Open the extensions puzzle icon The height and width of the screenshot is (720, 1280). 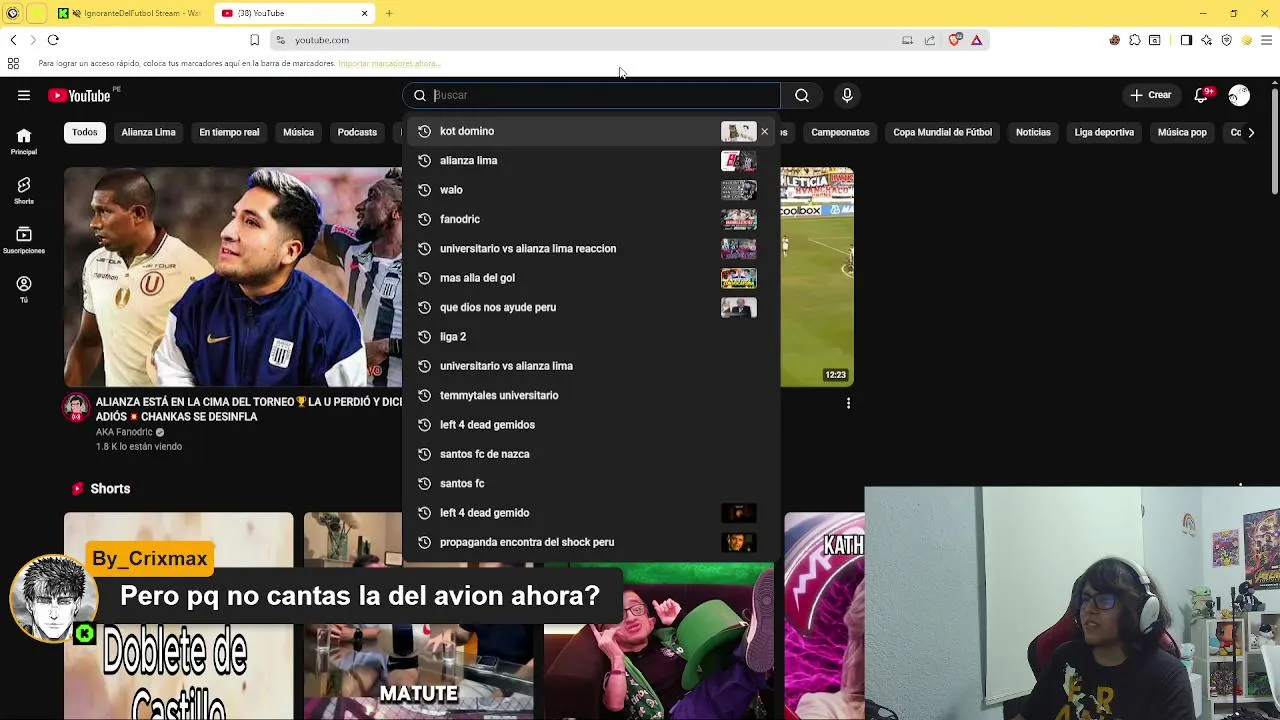tap(1135, 40)
